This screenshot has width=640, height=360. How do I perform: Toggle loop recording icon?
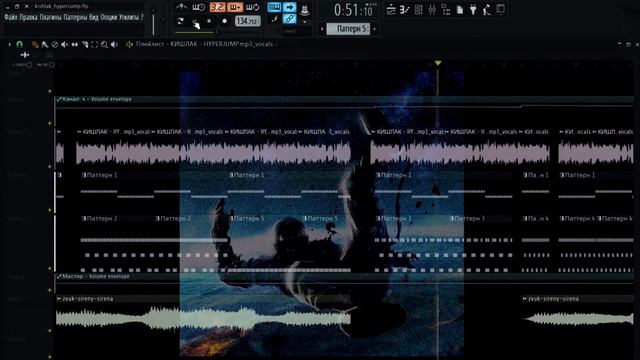point(253,7)
